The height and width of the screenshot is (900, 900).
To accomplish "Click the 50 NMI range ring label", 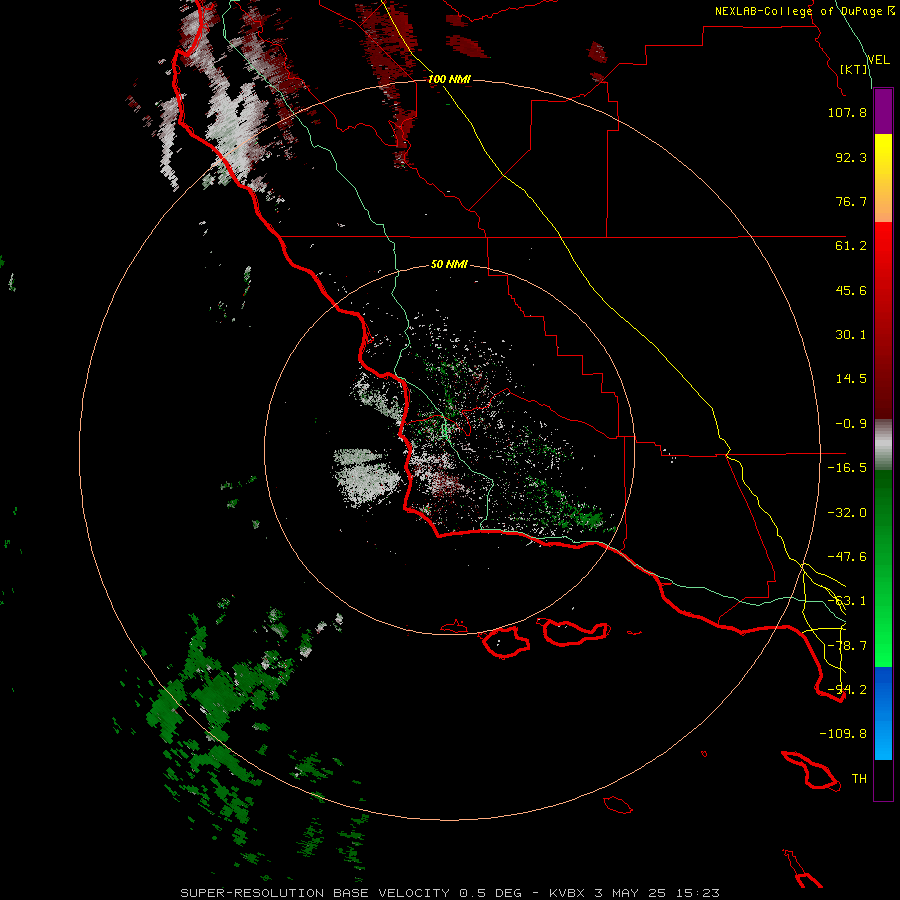I will click(449, 264).
